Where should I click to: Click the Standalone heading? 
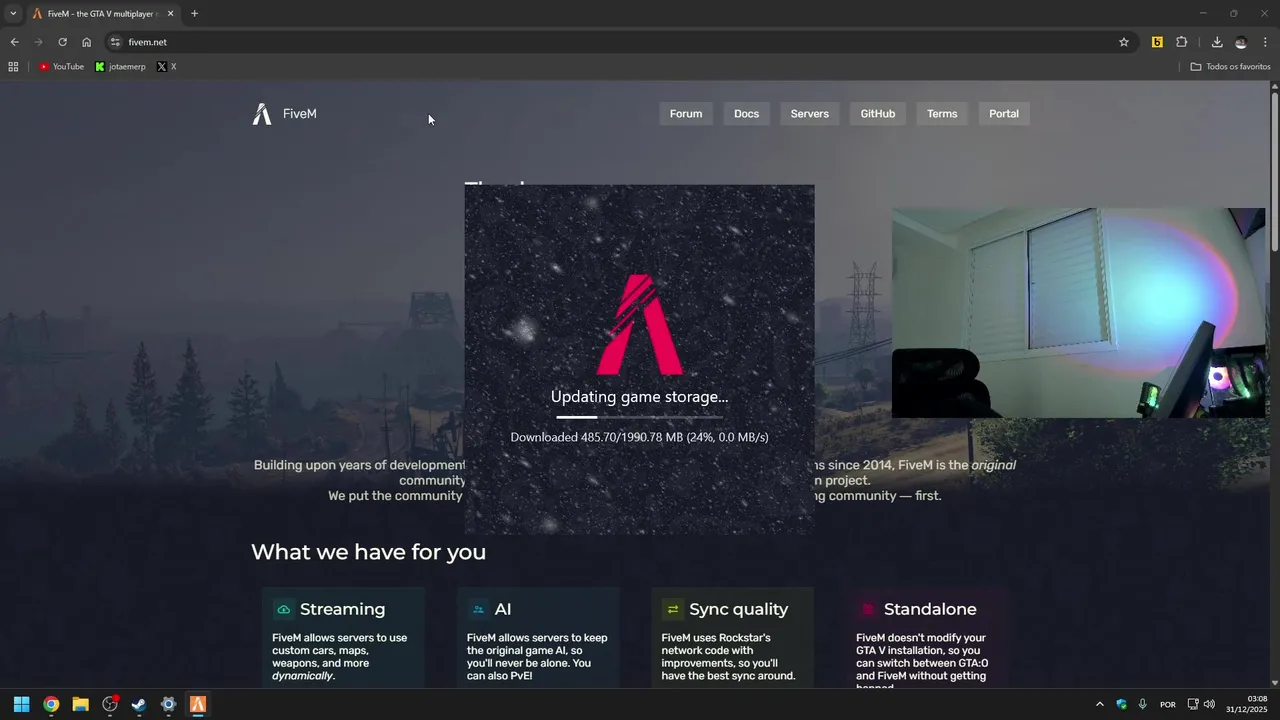click(x=930, y=609)
